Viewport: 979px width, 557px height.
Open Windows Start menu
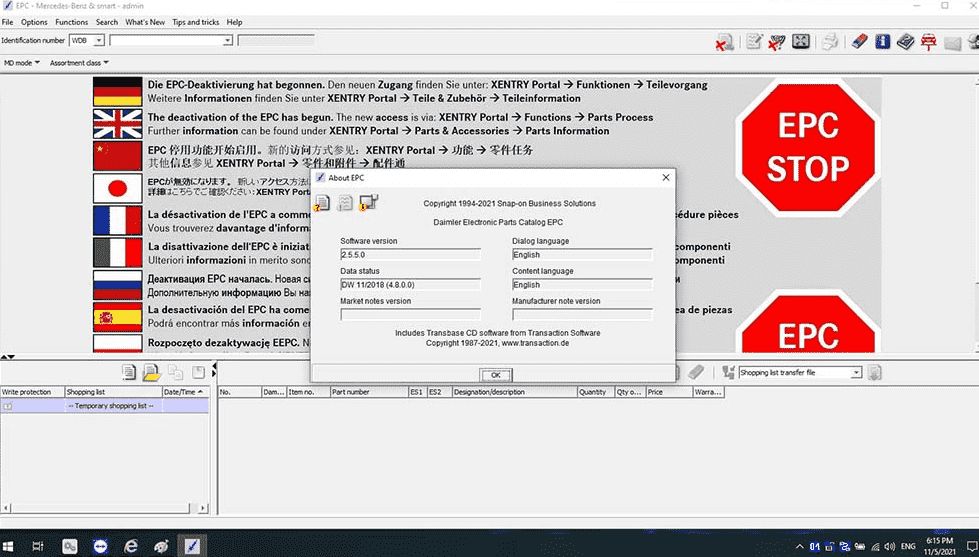(x=8, y=546)
